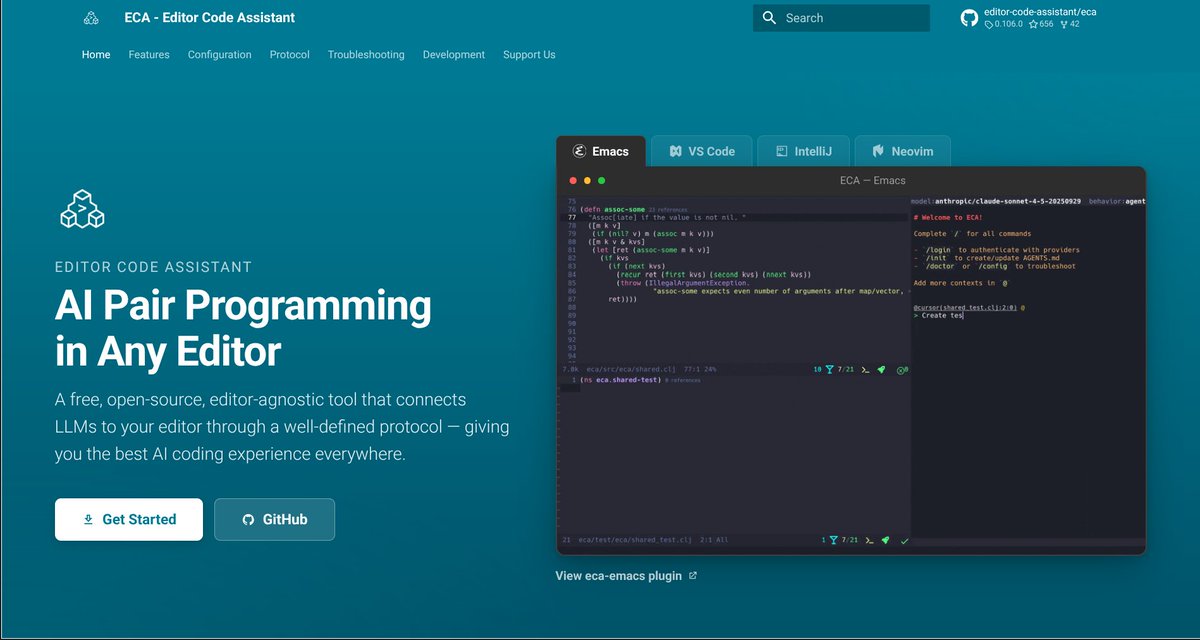Click the 'Create tes' chat prompt line
Image resolution: width=1200 pixels, height=640 pixels.
click(x=940, y=316)
